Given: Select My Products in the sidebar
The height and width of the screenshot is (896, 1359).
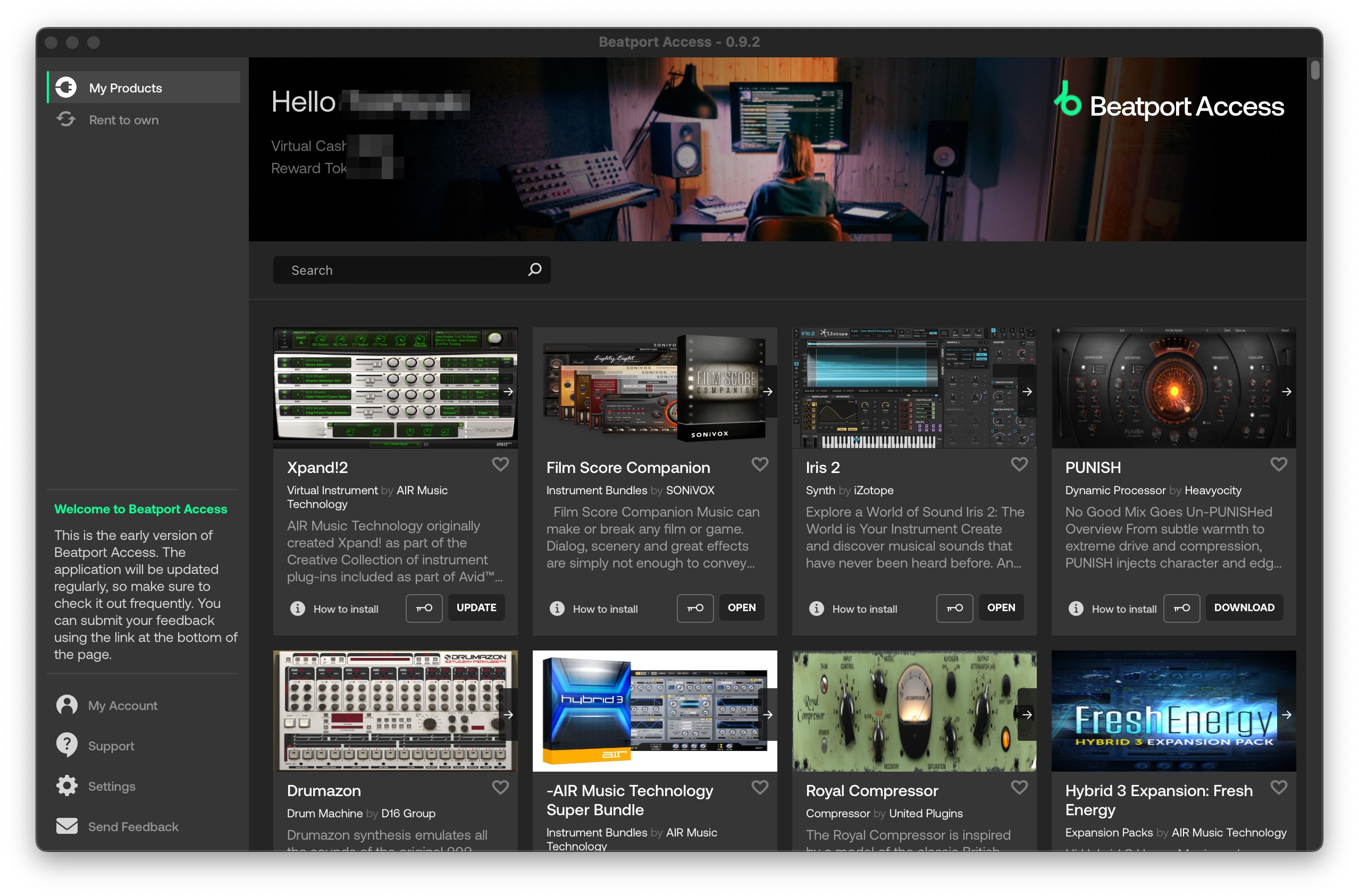Looking at the screenshot, I should click(125, 88).
